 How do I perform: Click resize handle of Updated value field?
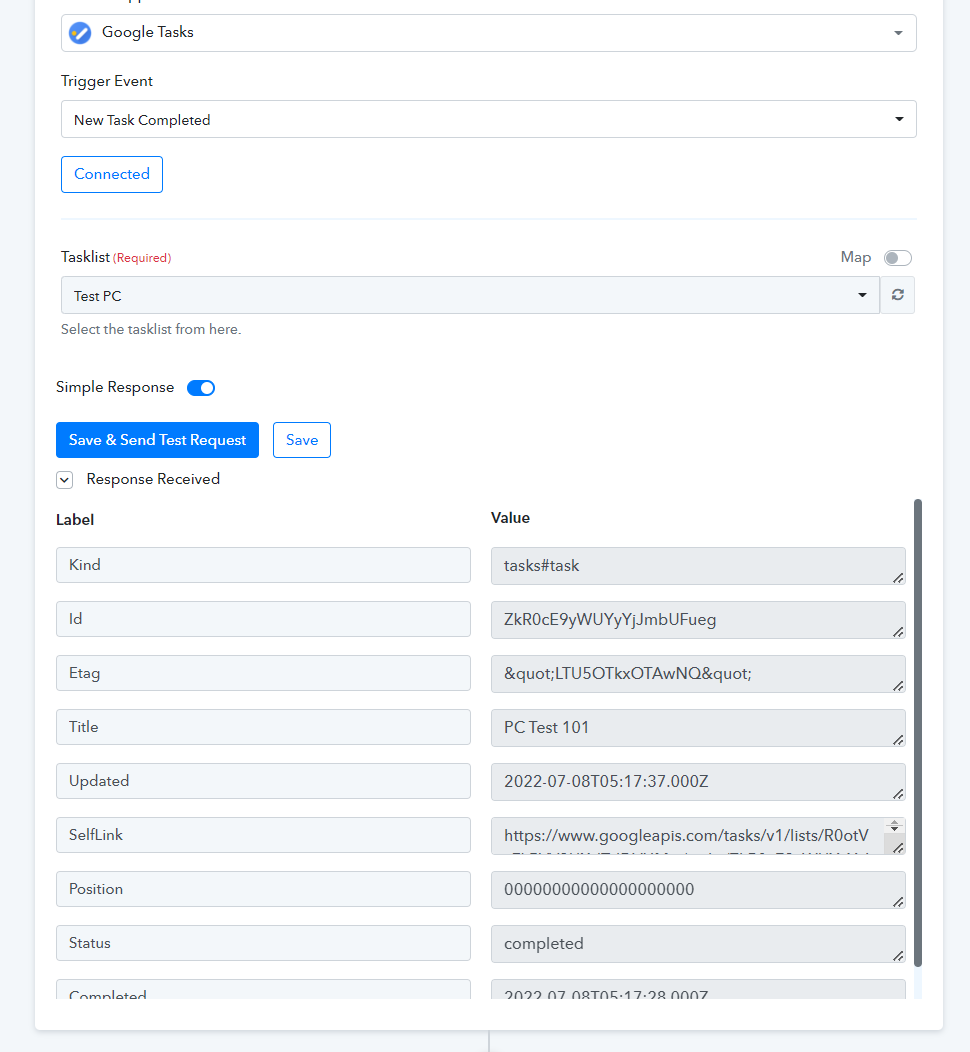point(898,794)
